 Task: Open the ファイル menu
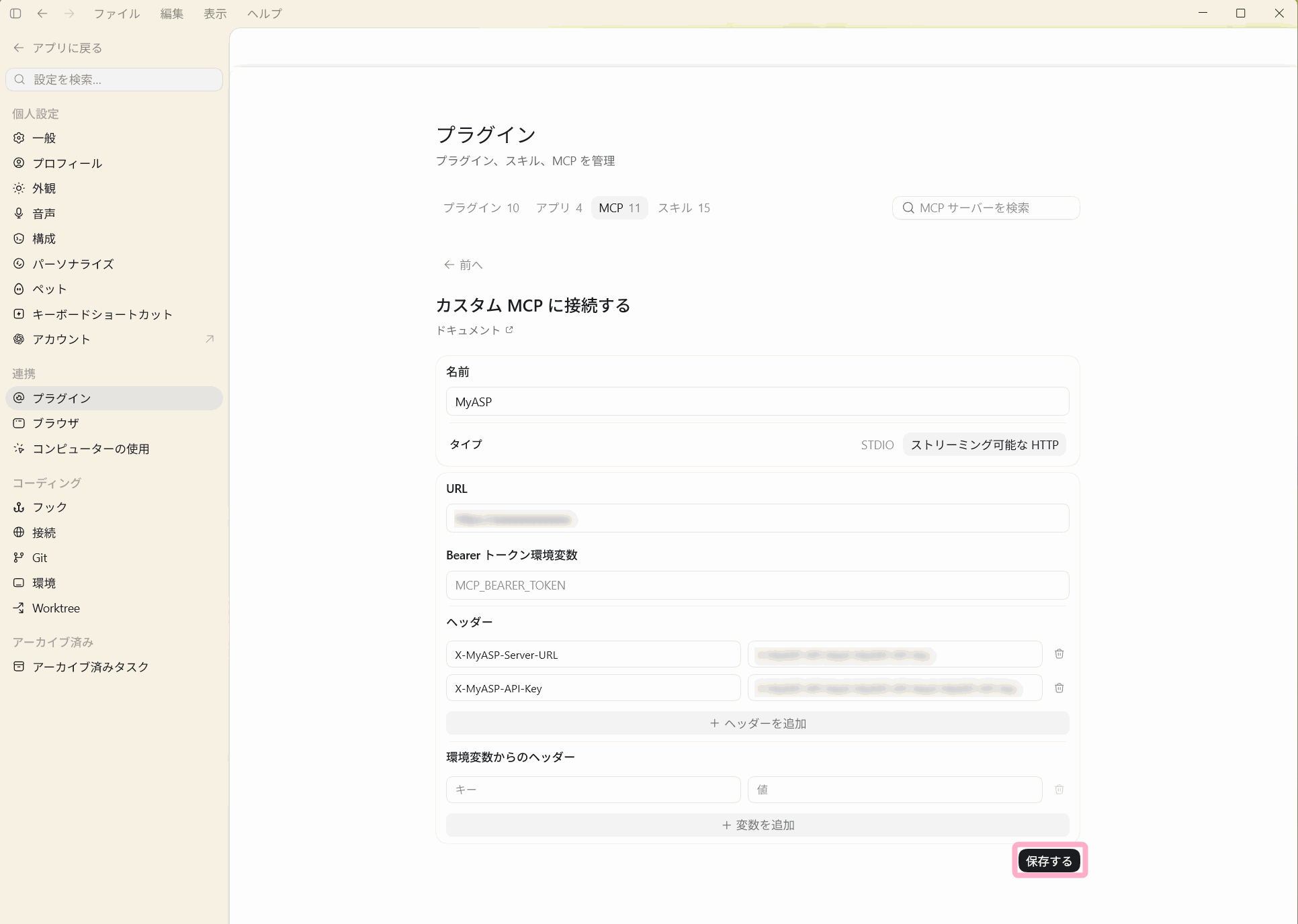pos(117,13)
